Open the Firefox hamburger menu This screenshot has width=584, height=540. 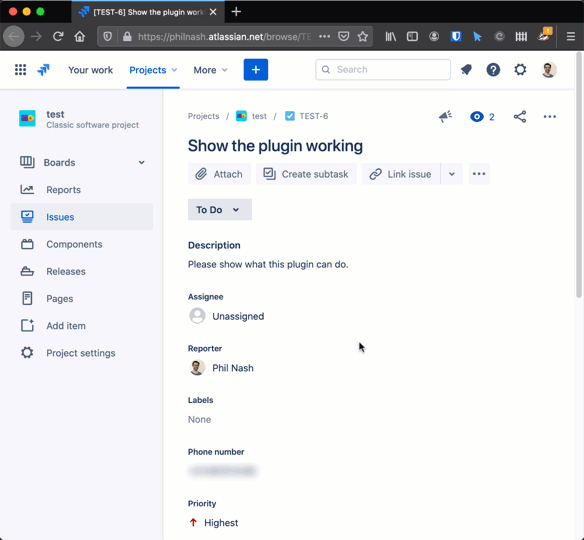pos(571,36)
